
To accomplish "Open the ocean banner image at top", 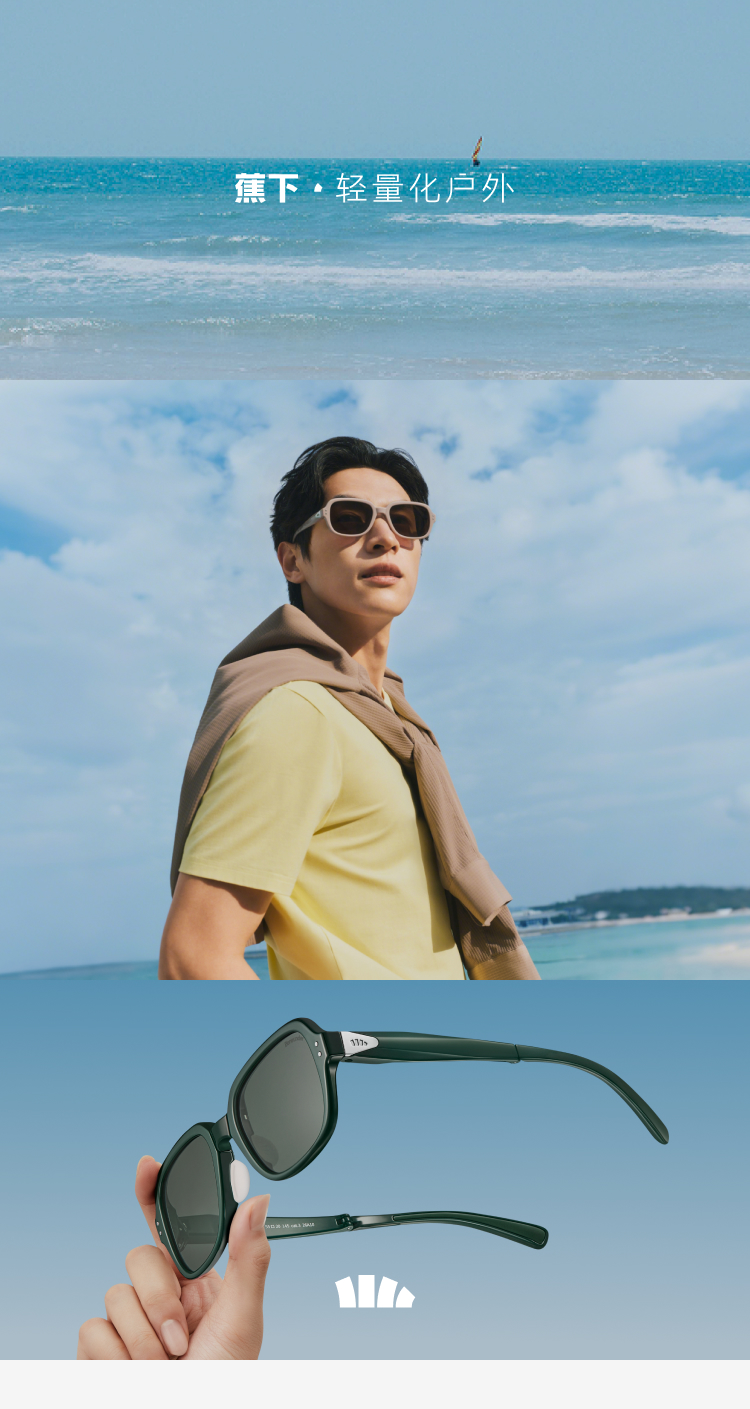I will 375,190.
